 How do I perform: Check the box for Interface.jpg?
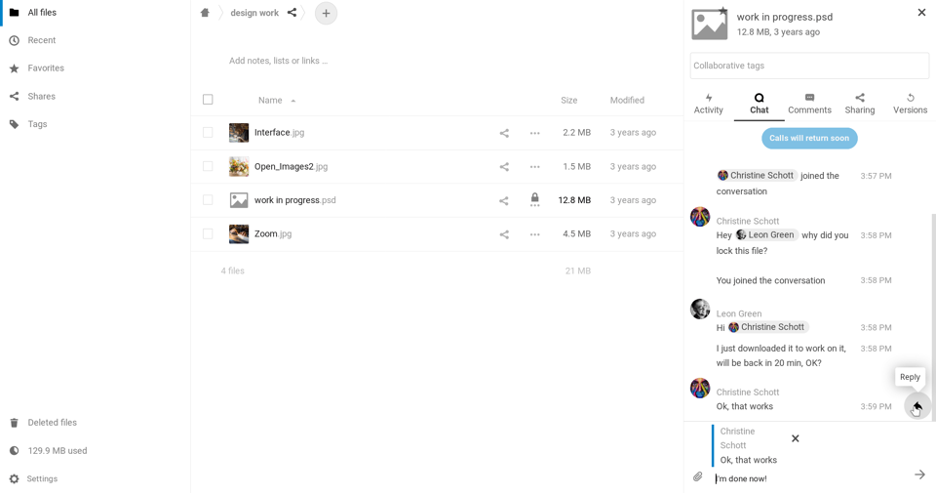pyautogui.click(x=208, y=132)
